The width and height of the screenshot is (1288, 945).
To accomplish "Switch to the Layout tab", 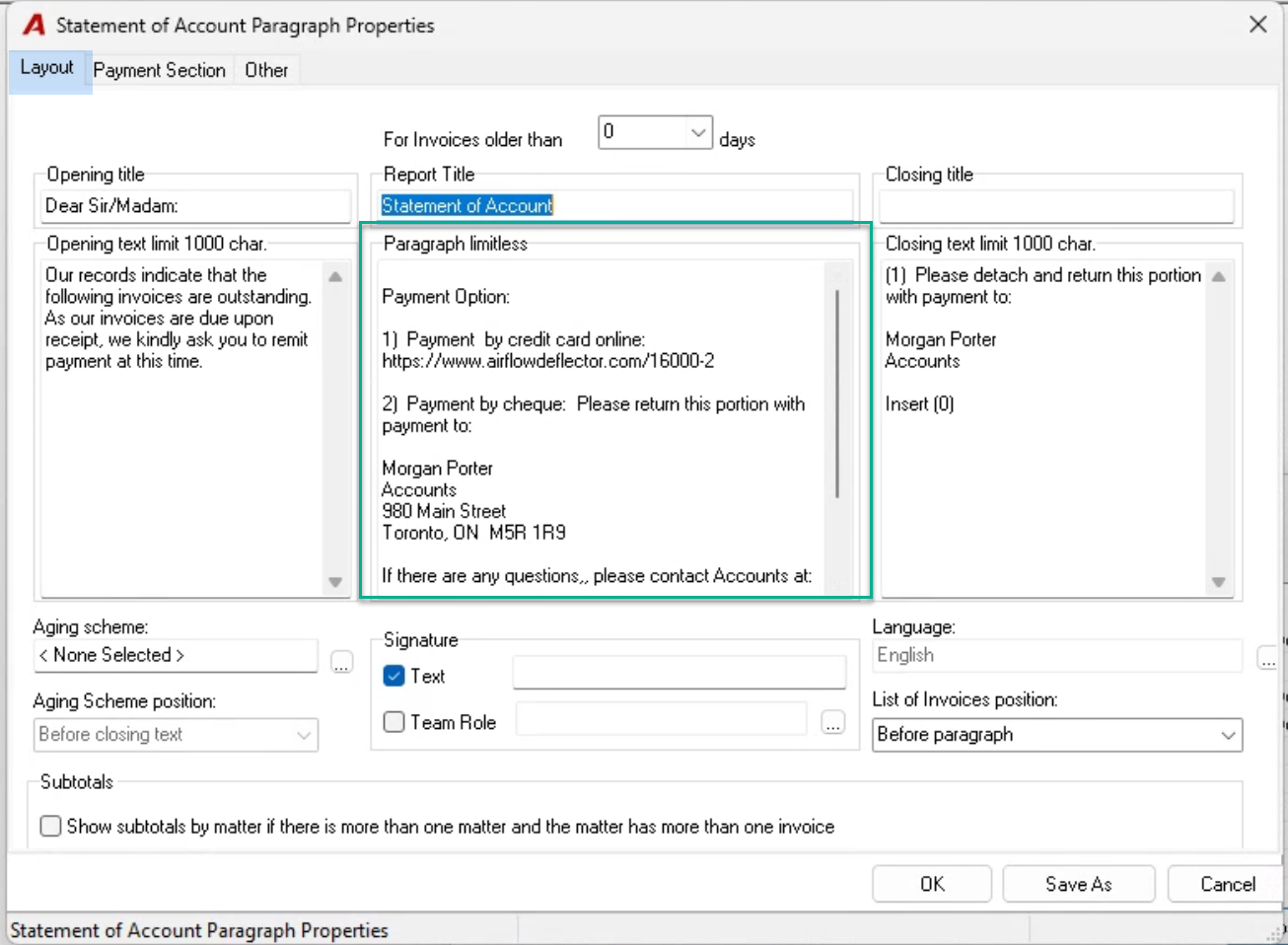I will click(47, 68).
